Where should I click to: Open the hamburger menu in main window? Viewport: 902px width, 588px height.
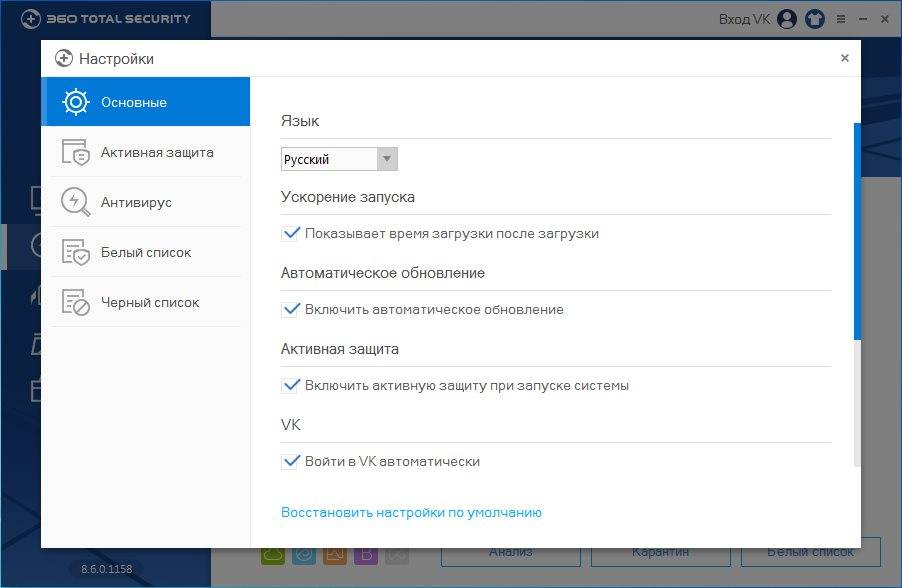(x=841, y=19)
